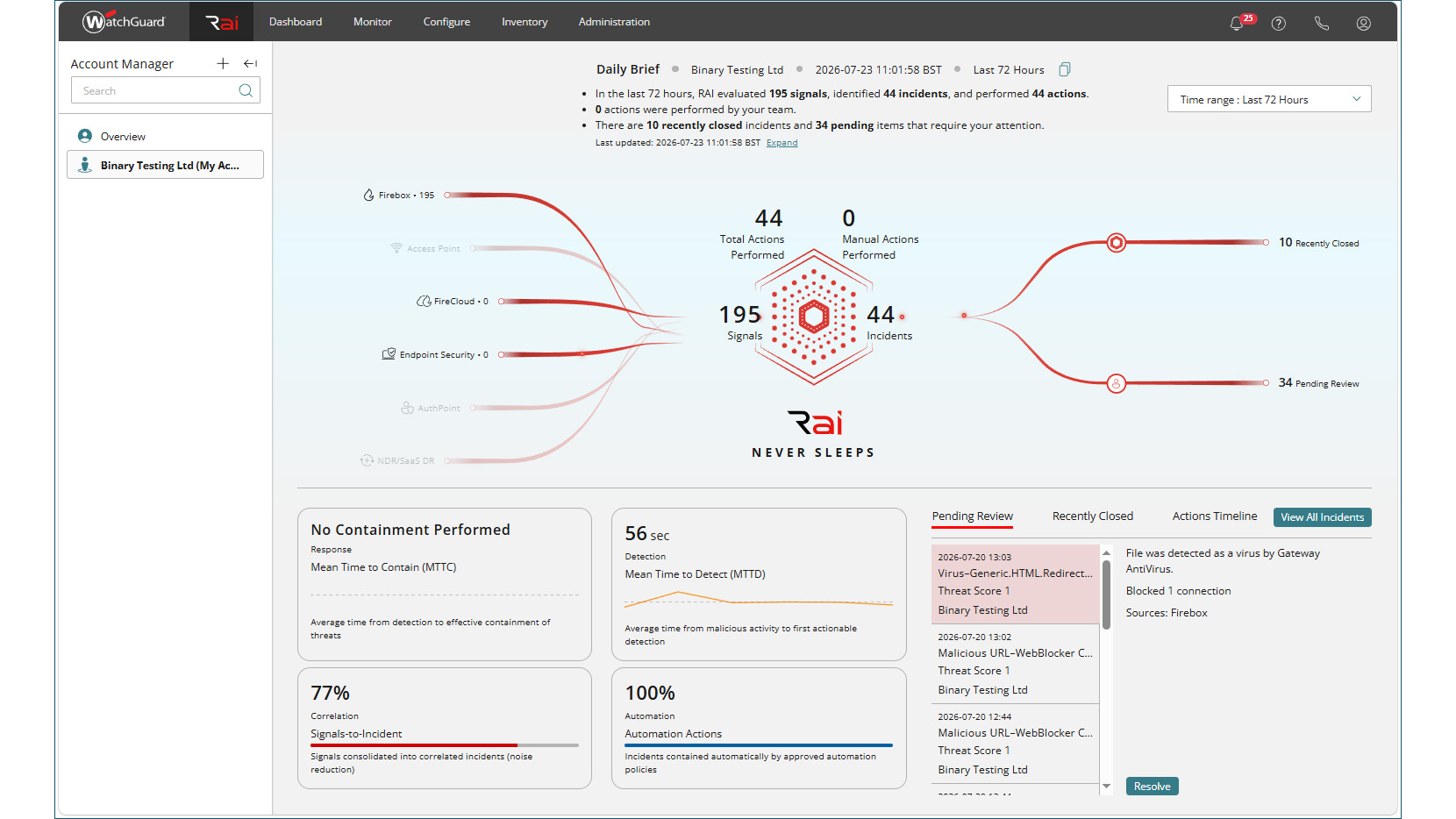
Task: Select the Virus-Generic.HTML.Redirect incident
Action: tap(1015, 584)
